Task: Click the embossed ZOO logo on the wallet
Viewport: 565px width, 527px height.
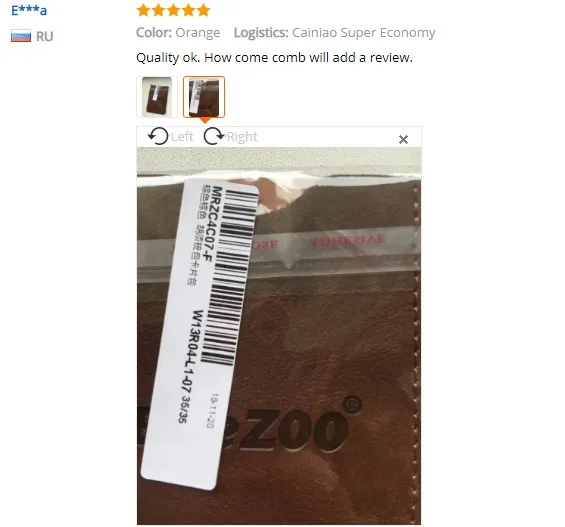Action: point(294,428)
